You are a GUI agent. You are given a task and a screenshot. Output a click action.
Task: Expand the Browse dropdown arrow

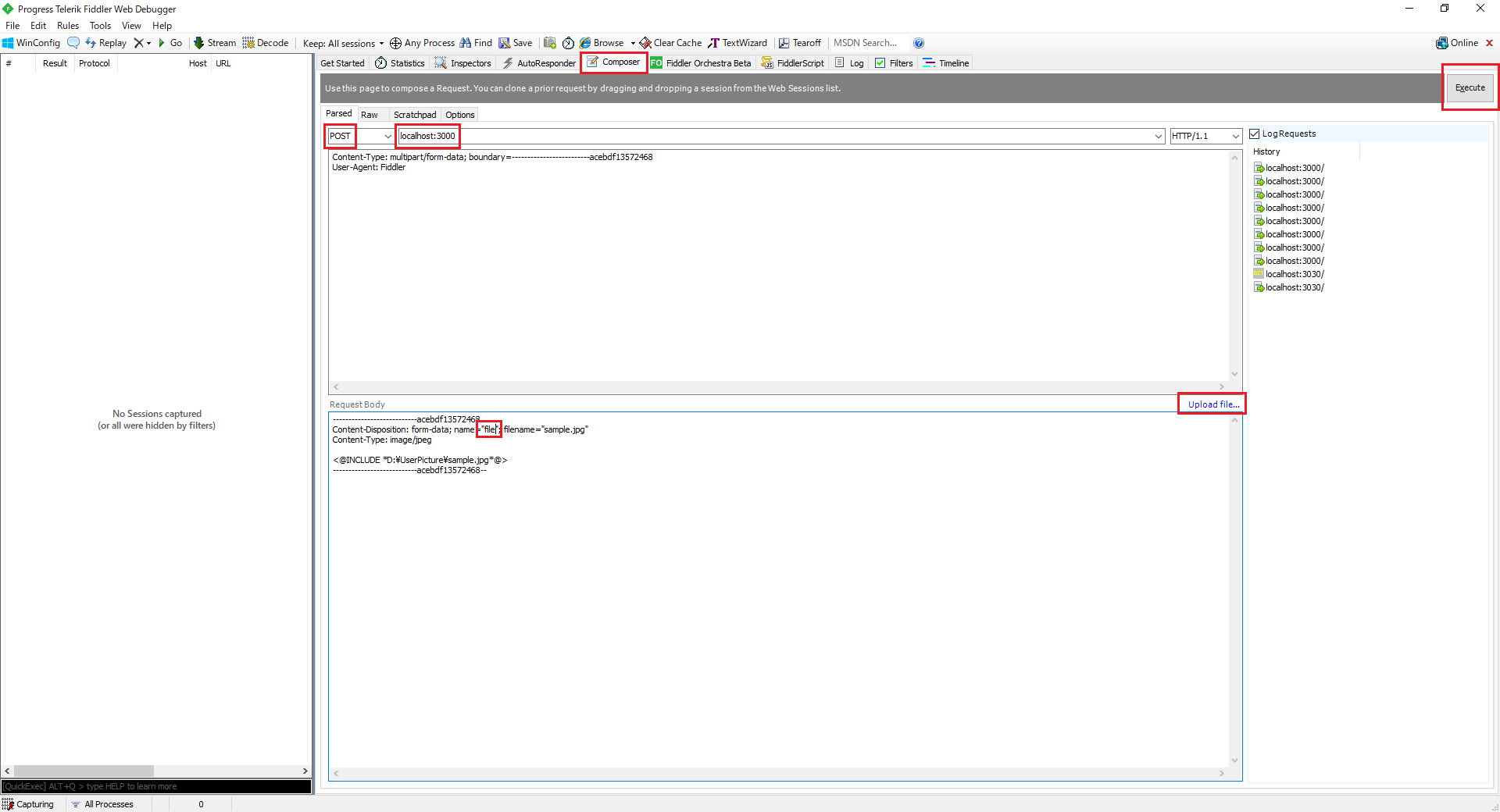pyautogui.click(x=633, y=43)
